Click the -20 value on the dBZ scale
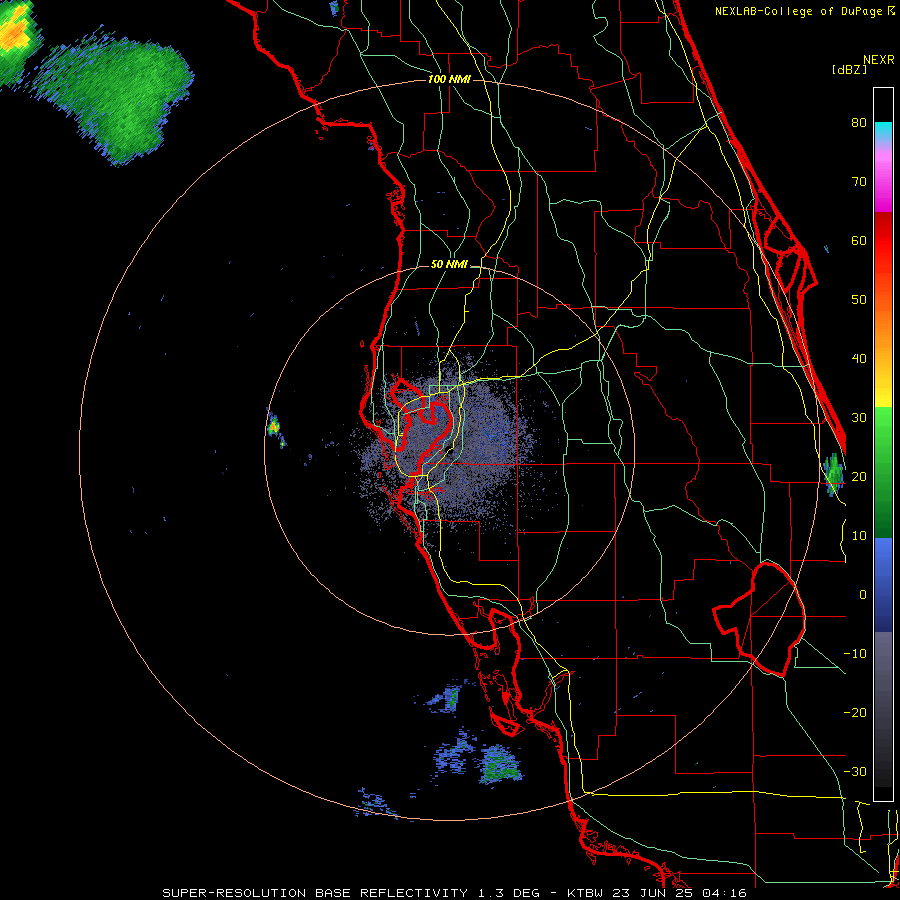 pos(855,712)
